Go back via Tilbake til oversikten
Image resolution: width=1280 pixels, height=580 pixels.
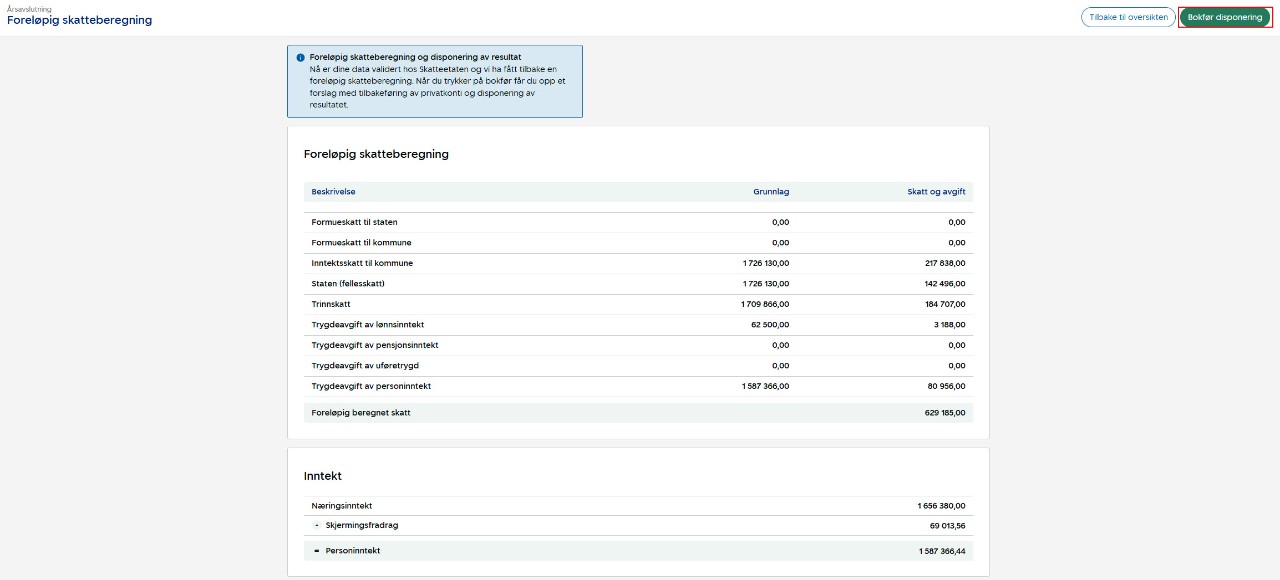pyautogui.click(x=1128, y=17)
